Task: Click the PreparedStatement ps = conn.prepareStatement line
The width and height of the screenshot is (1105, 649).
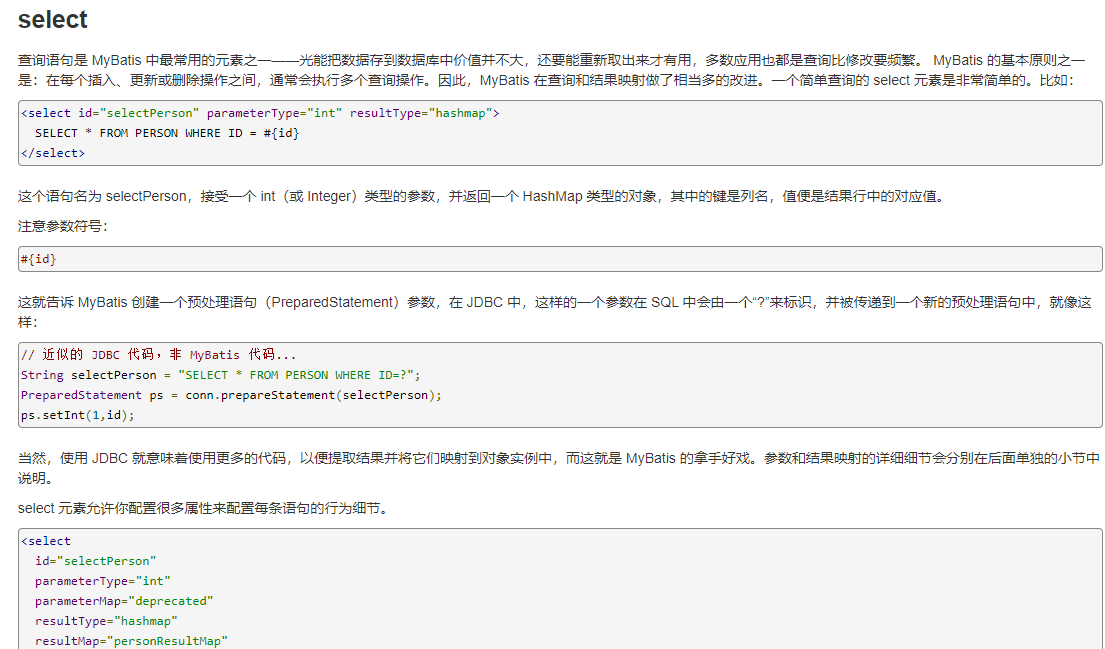Action: (x=231, y=395)
